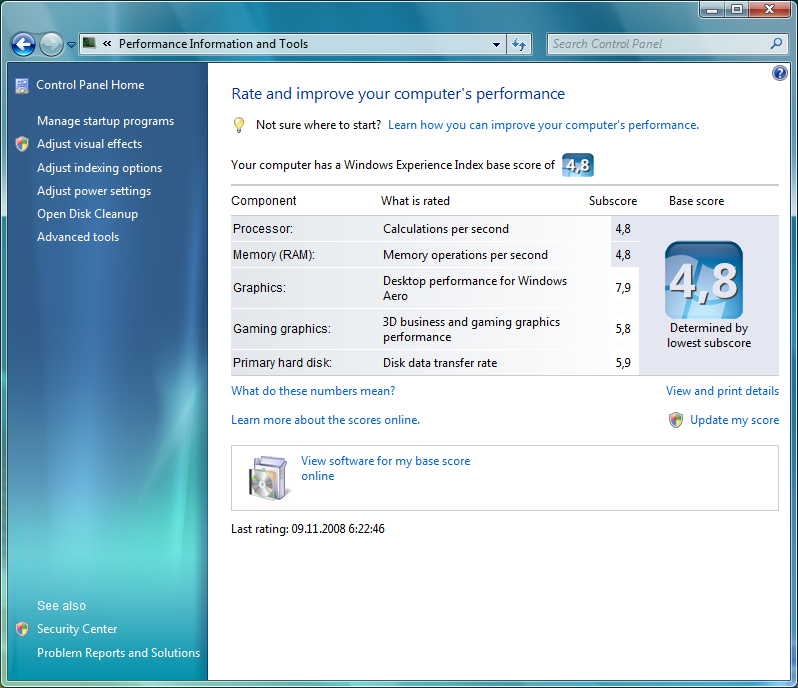Click the page heading 'Rate and improve'

(398, 94)
